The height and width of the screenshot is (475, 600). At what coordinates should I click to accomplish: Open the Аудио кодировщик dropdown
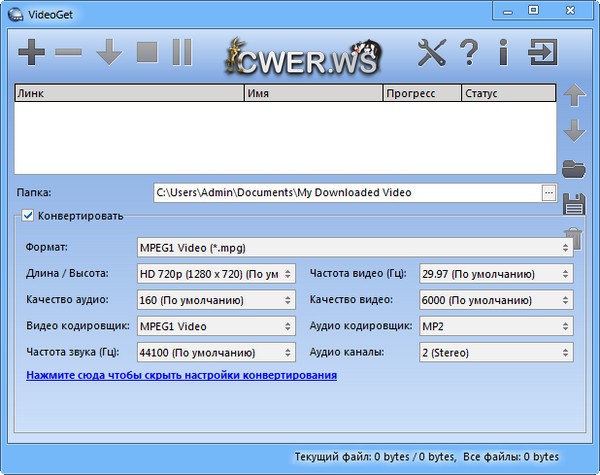(x=495, y=326)
